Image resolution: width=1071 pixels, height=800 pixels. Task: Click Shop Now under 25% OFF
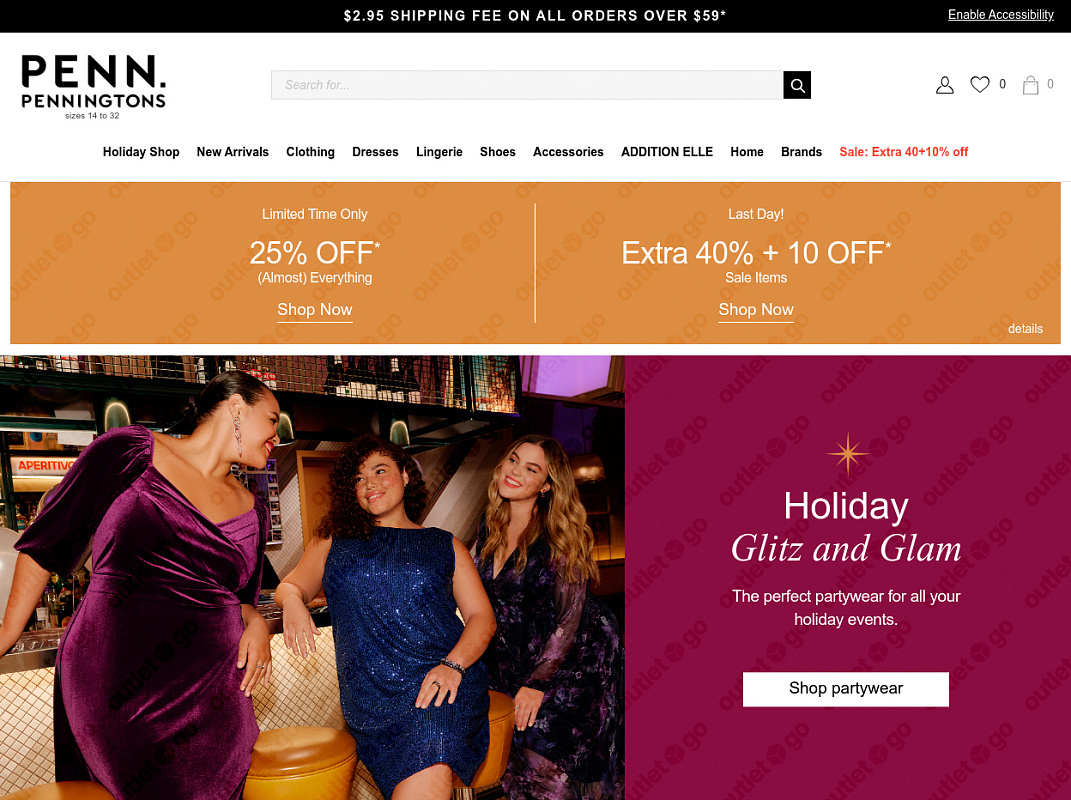[315, 310]
